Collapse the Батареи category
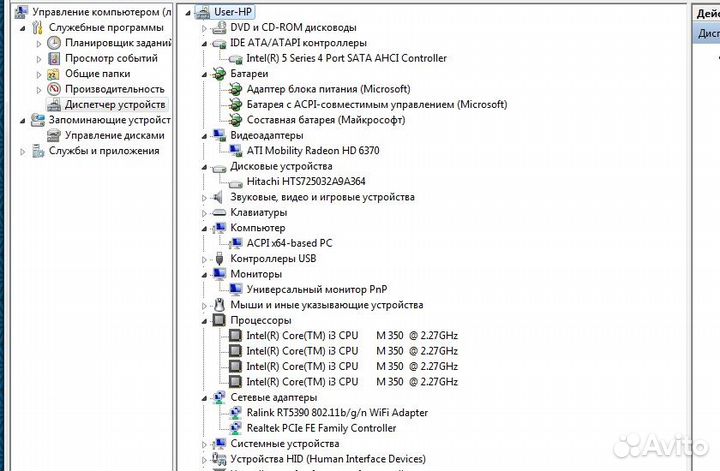 click(204, 75)
